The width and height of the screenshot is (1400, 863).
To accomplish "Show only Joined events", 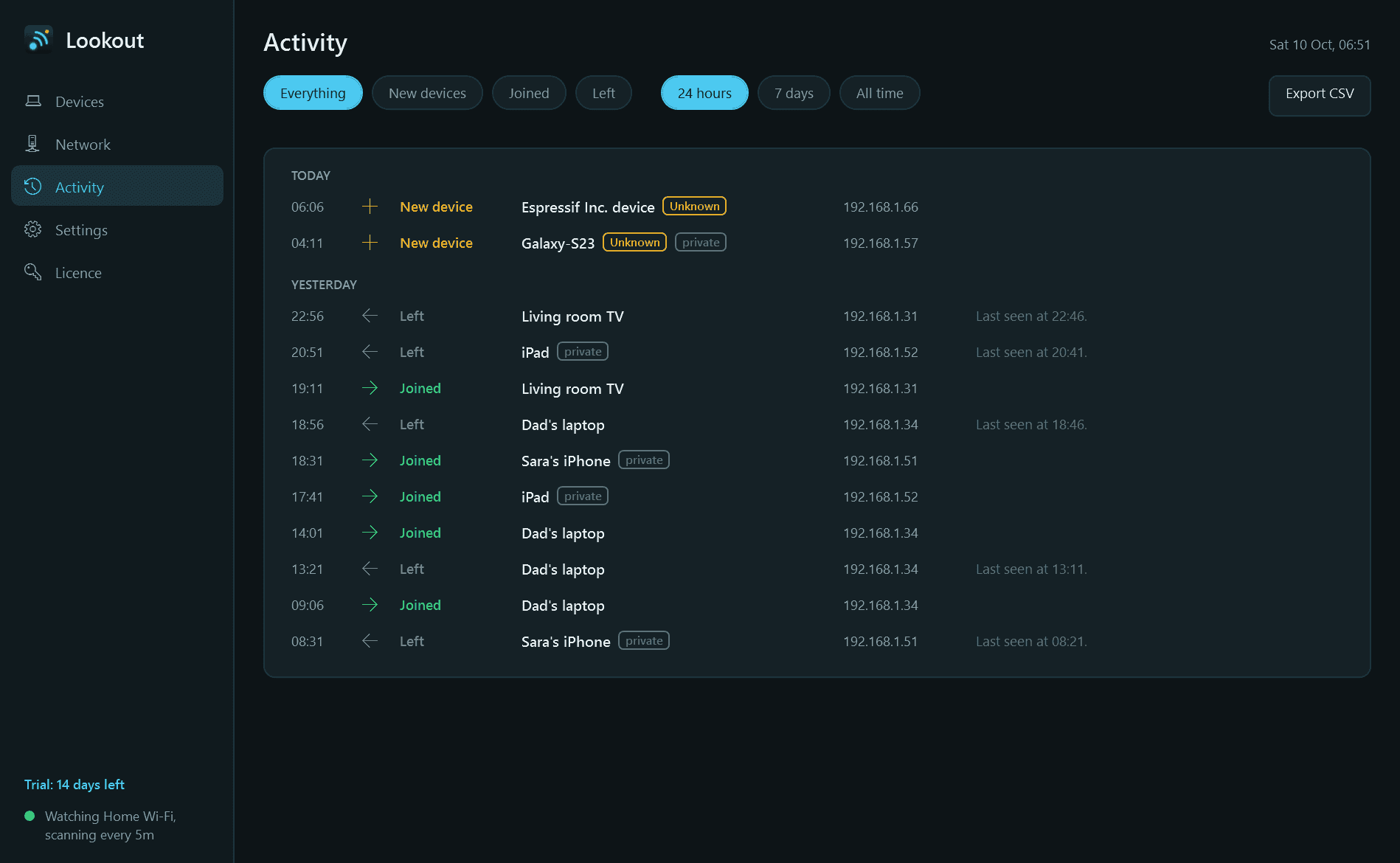I will (529, 93).
